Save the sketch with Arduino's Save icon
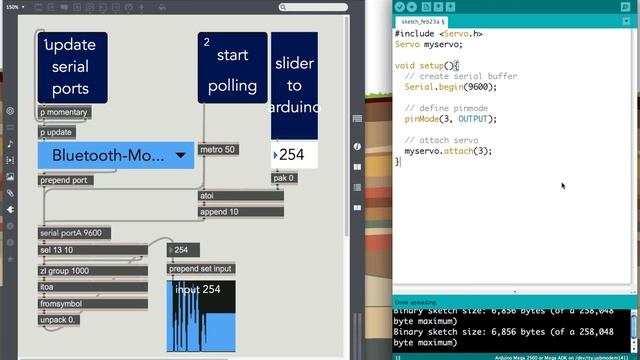 click(450, 7)
